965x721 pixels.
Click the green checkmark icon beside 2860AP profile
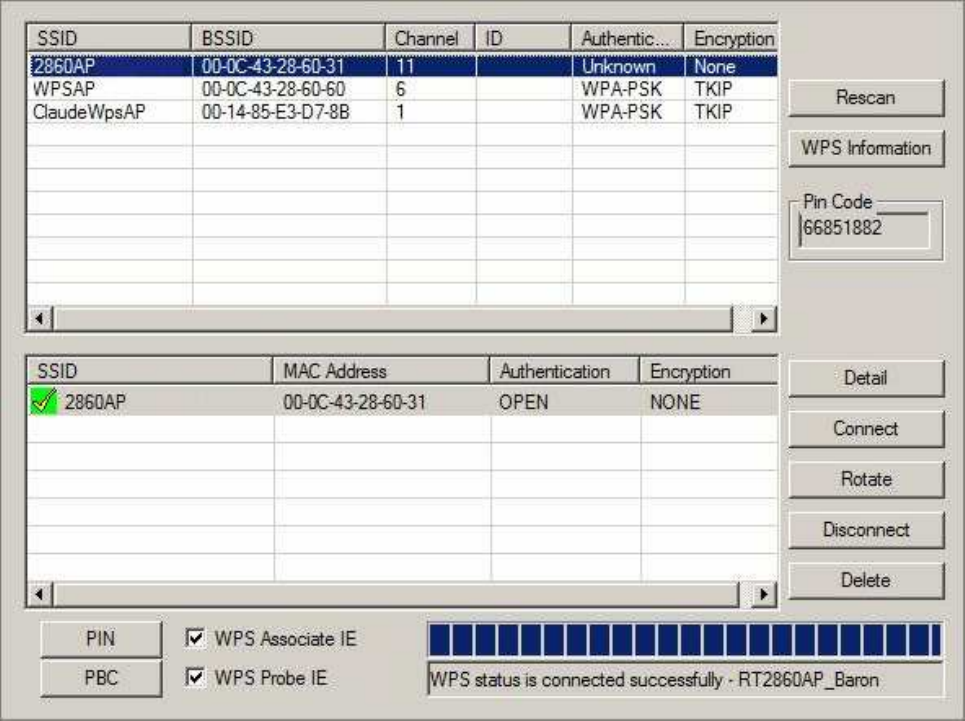pos(44,401)
